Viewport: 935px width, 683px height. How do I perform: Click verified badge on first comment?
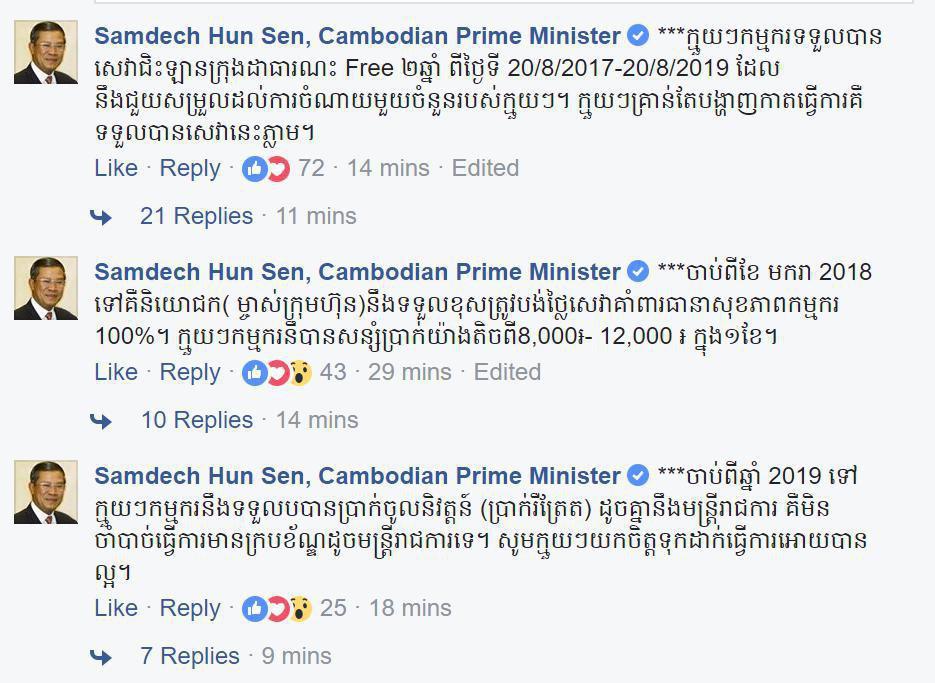(637, 36)
